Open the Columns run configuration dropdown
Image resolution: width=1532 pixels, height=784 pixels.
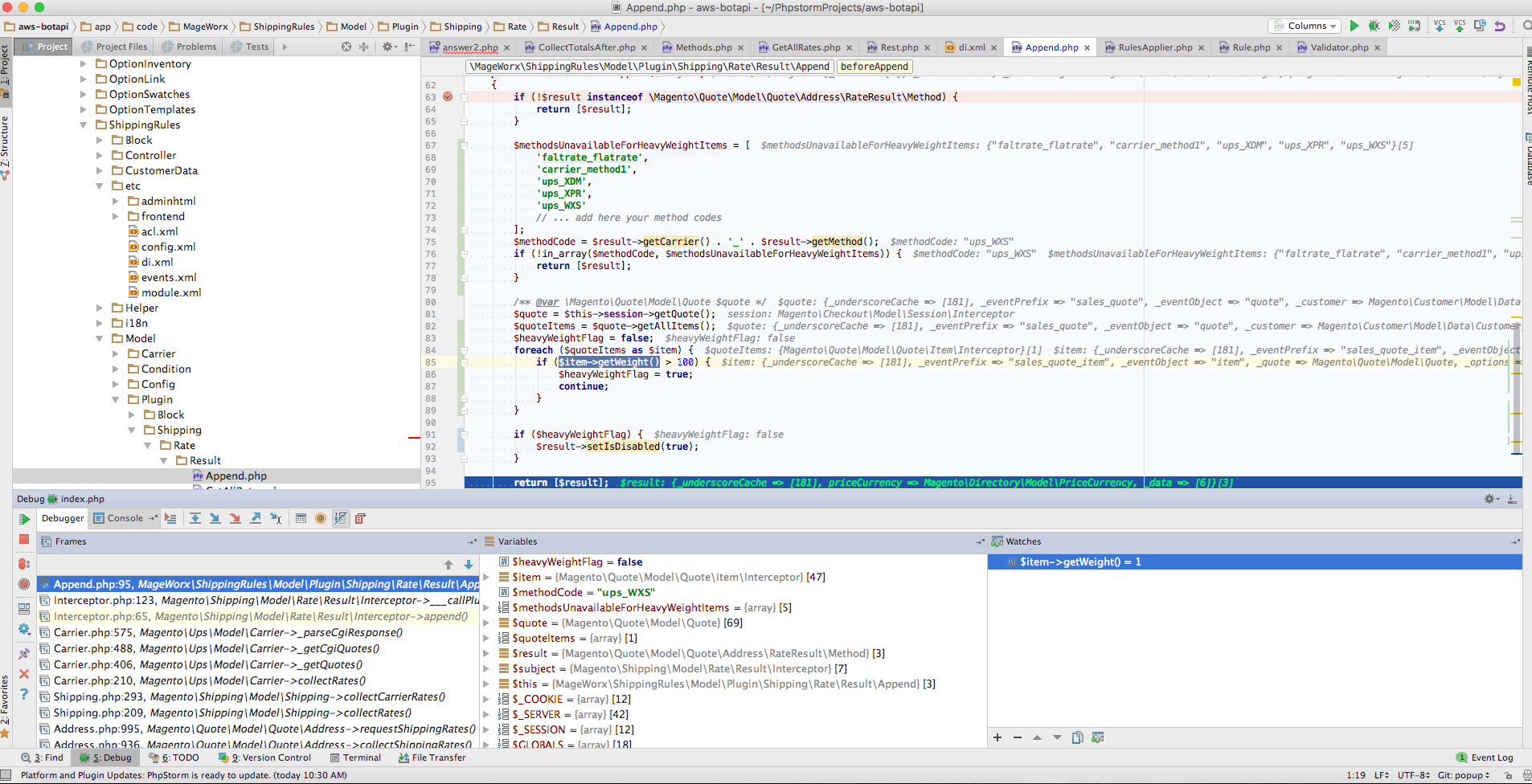(1305, 26)
